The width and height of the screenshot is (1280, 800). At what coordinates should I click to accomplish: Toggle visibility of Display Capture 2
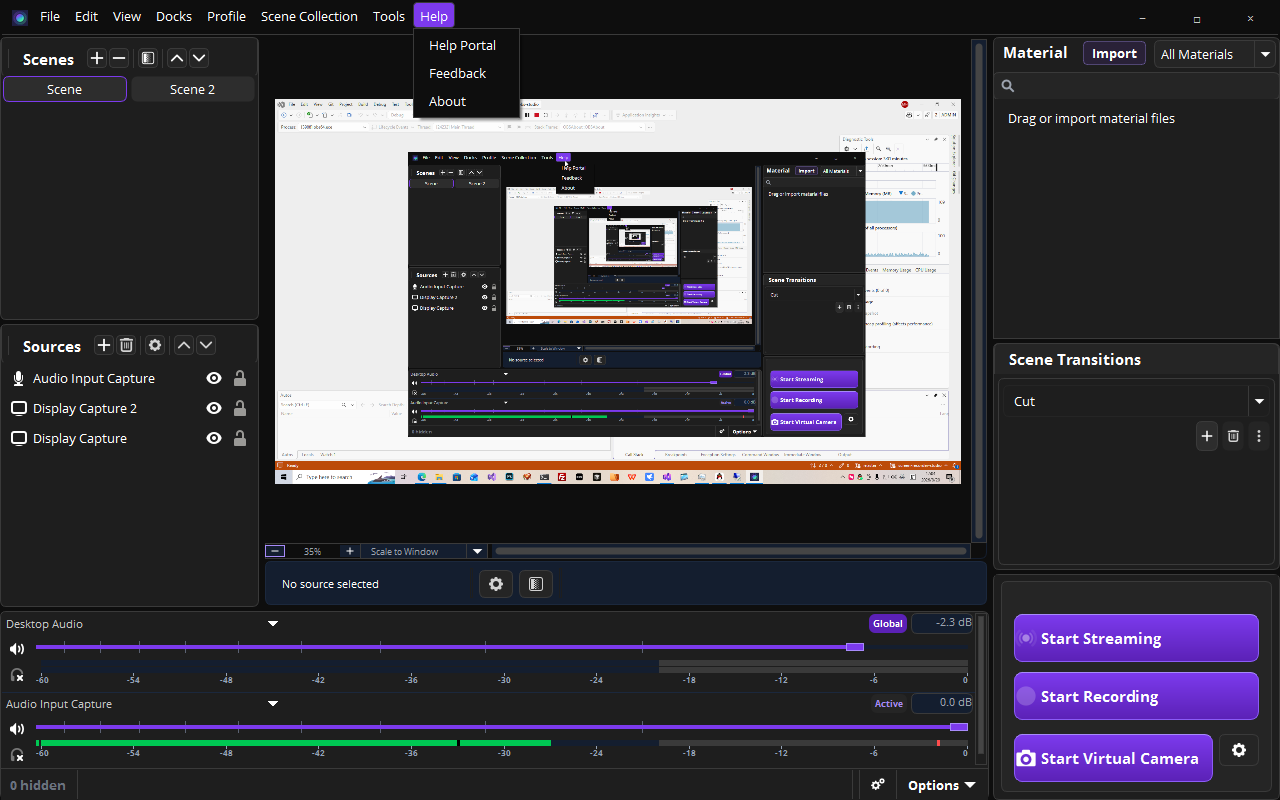pos(213,408)
